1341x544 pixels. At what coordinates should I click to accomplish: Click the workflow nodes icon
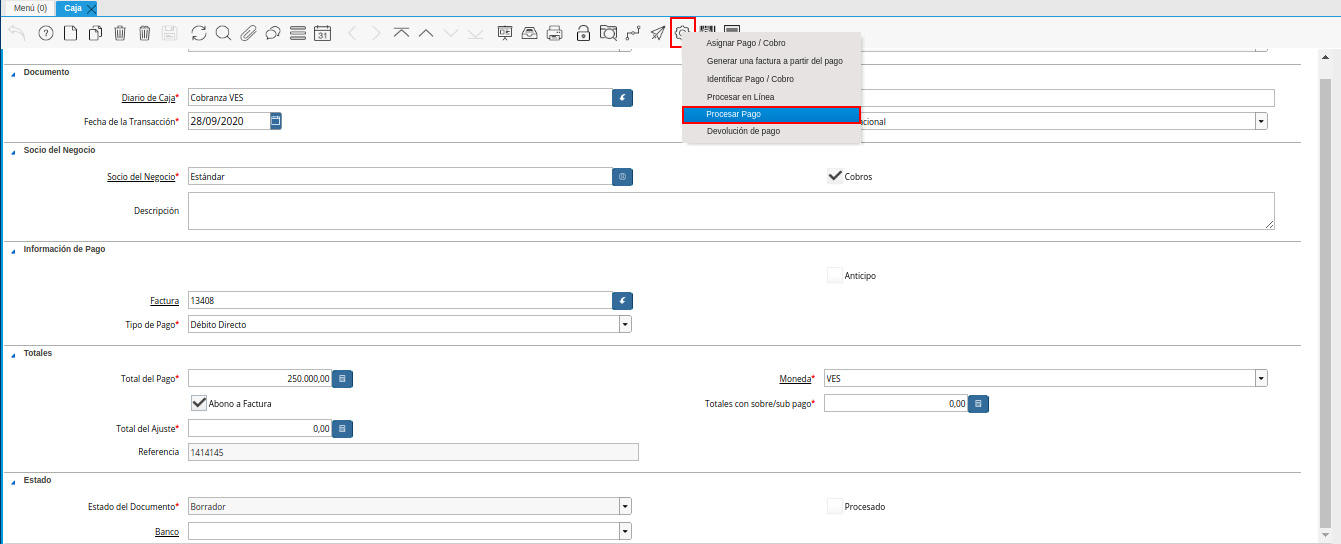(x=633, y=33)
